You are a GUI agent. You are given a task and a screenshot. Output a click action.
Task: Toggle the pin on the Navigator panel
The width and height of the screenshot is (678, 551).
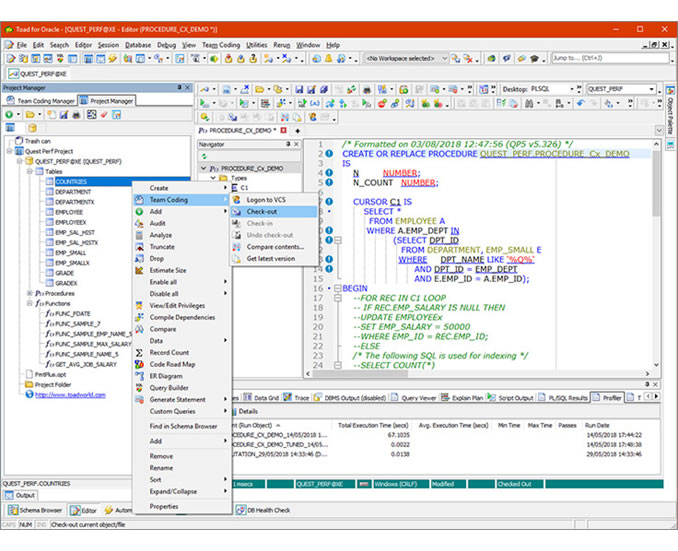tap(288, 144)
